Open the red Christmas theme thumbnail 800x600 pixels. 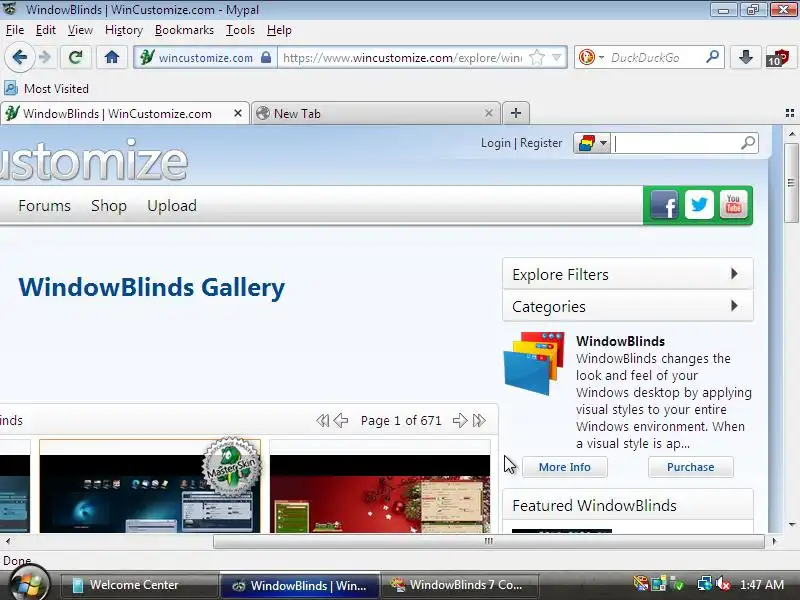coord(380,486)
